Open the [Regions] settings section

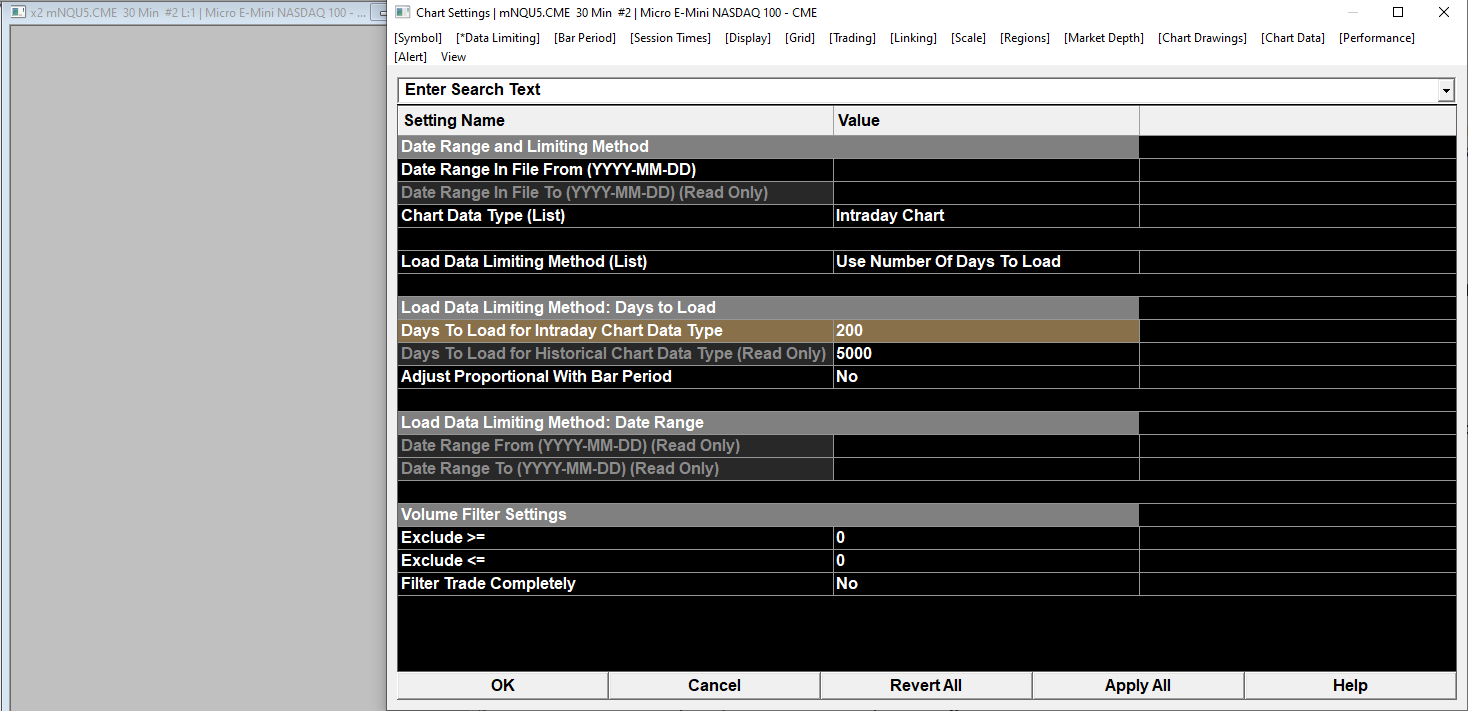[x=1025, y=38]
